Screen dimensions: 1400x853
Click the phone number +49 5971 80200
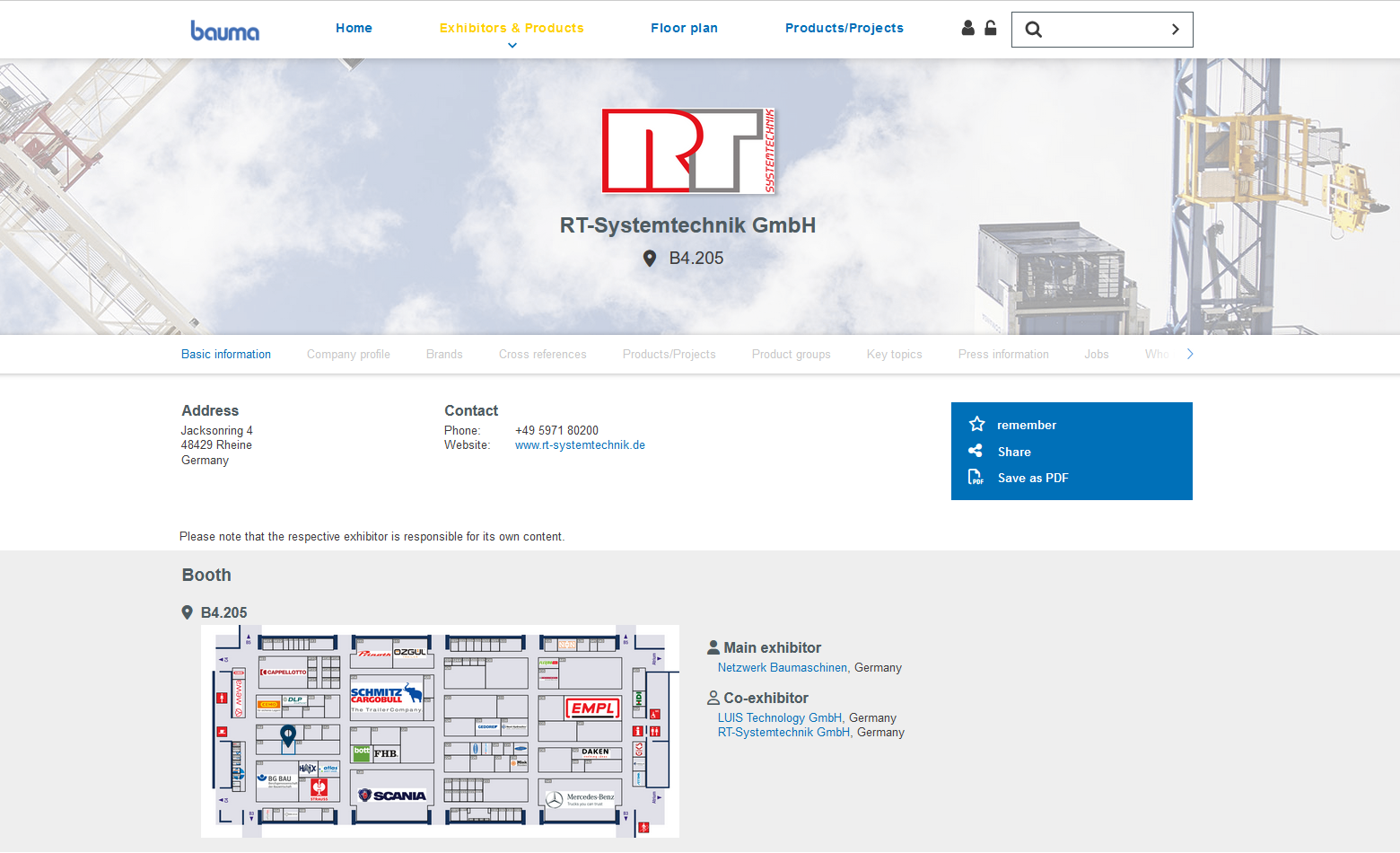556,431
